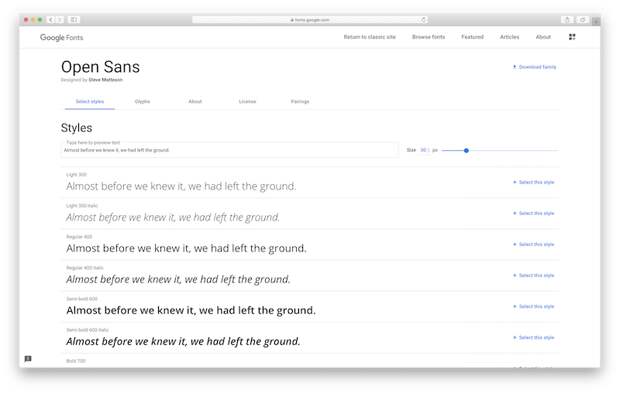This screenshot has height=393, width=620.
Task: Switch to the License tab
Action: 247,102
